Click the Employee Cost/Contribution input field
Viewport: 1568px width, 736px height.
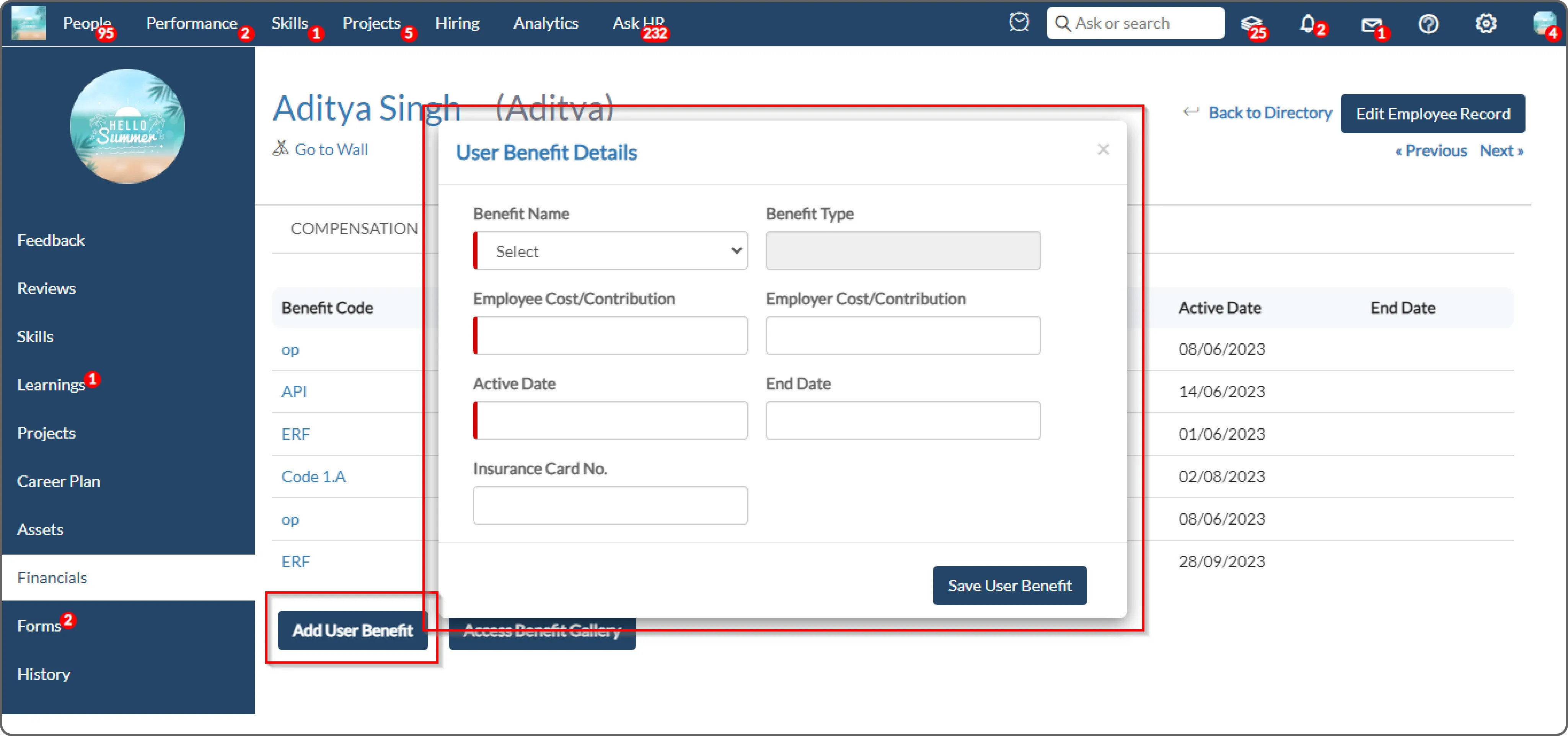coord(611,335)
